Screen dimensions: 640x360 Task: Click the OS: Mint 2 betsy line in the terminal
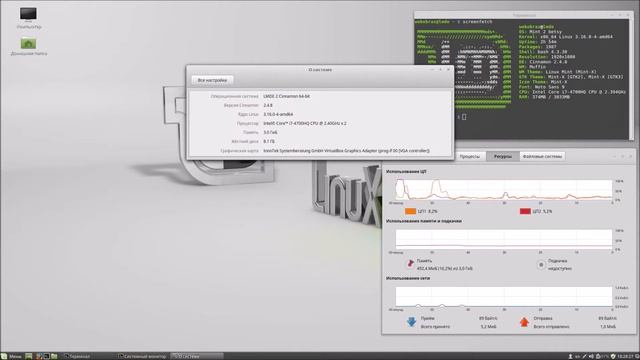pos(540,32)
